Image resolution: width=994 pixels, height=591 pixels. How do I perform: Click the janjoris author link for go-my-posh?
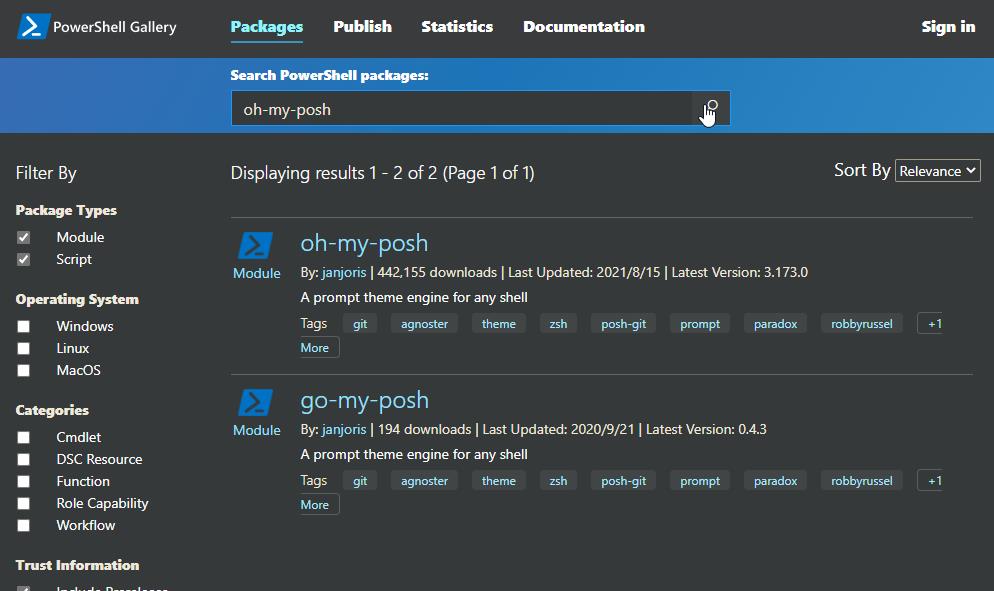[x=345, y=430]
